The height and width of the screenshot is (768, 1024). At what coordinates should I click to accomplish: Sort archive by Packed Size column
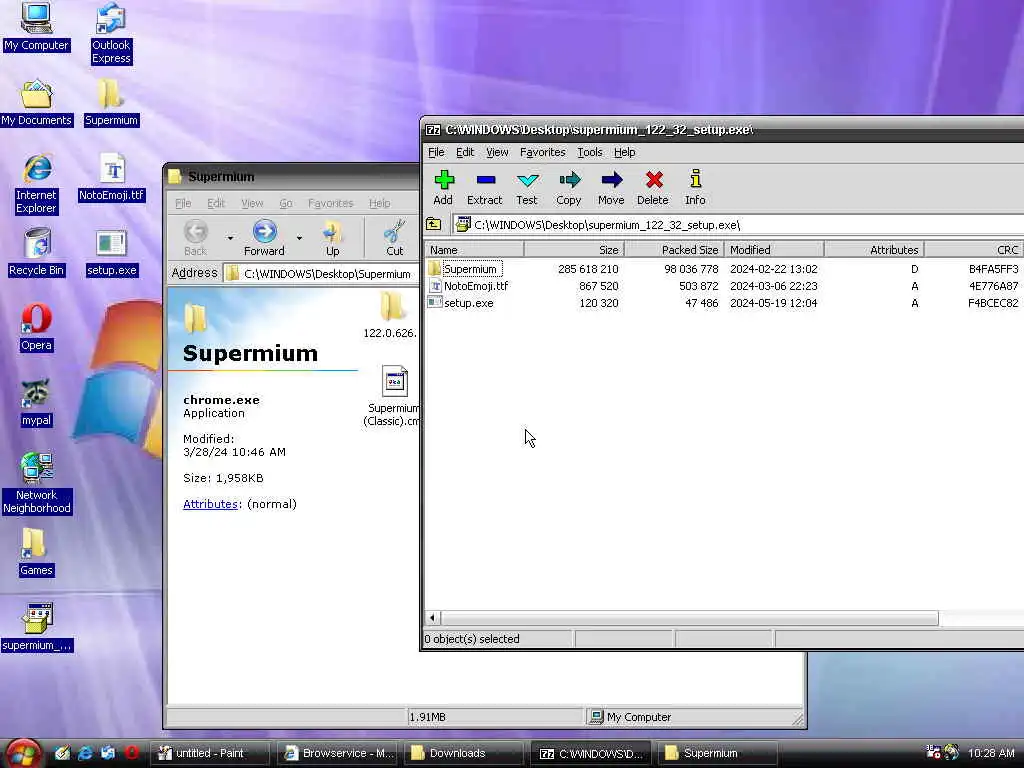(675, 250)
